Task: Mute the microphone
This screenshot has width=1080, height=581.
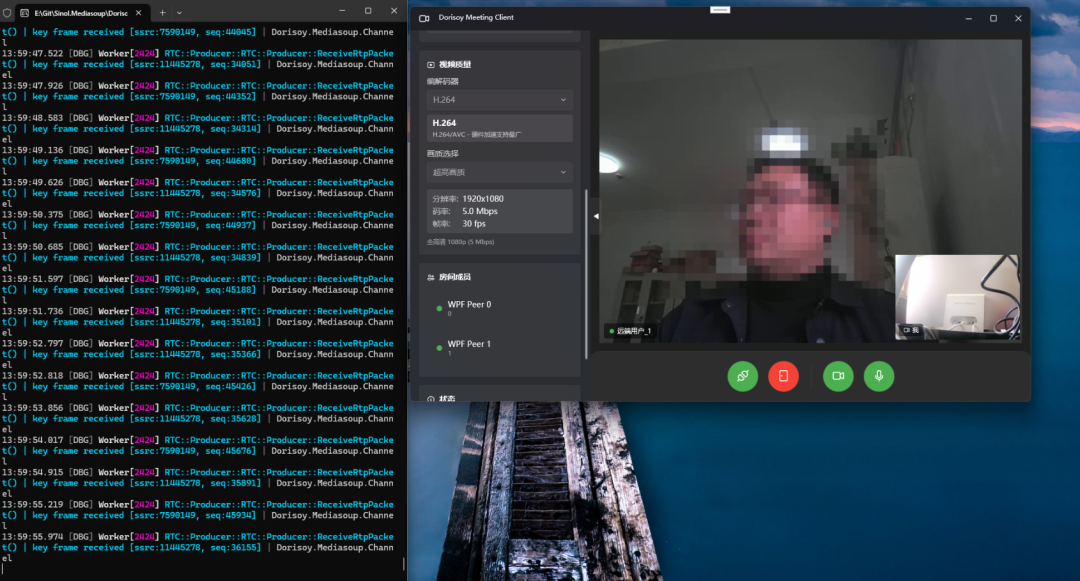Action: click(x=879, y=376)
